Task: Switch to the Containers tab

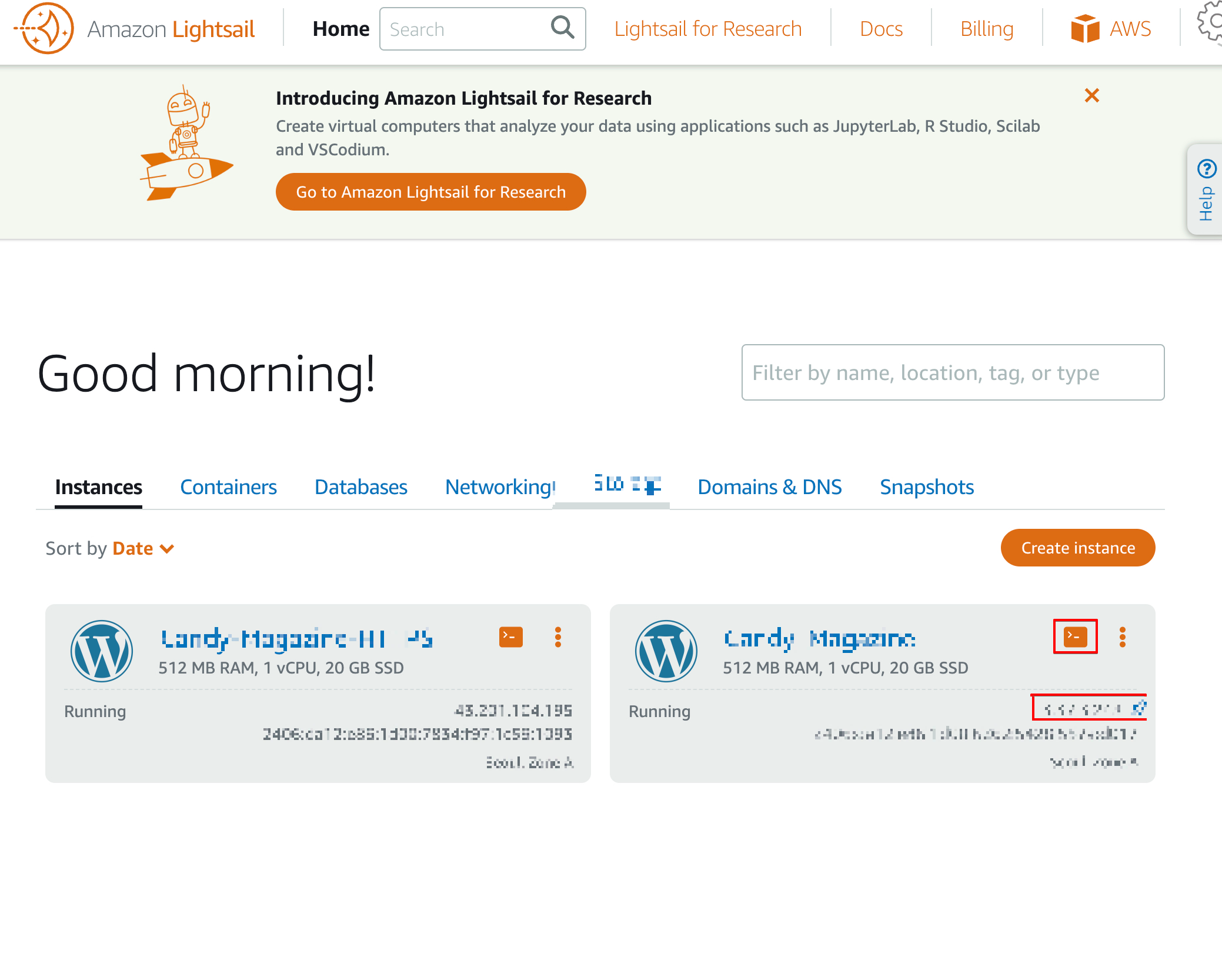Action: 228,487
